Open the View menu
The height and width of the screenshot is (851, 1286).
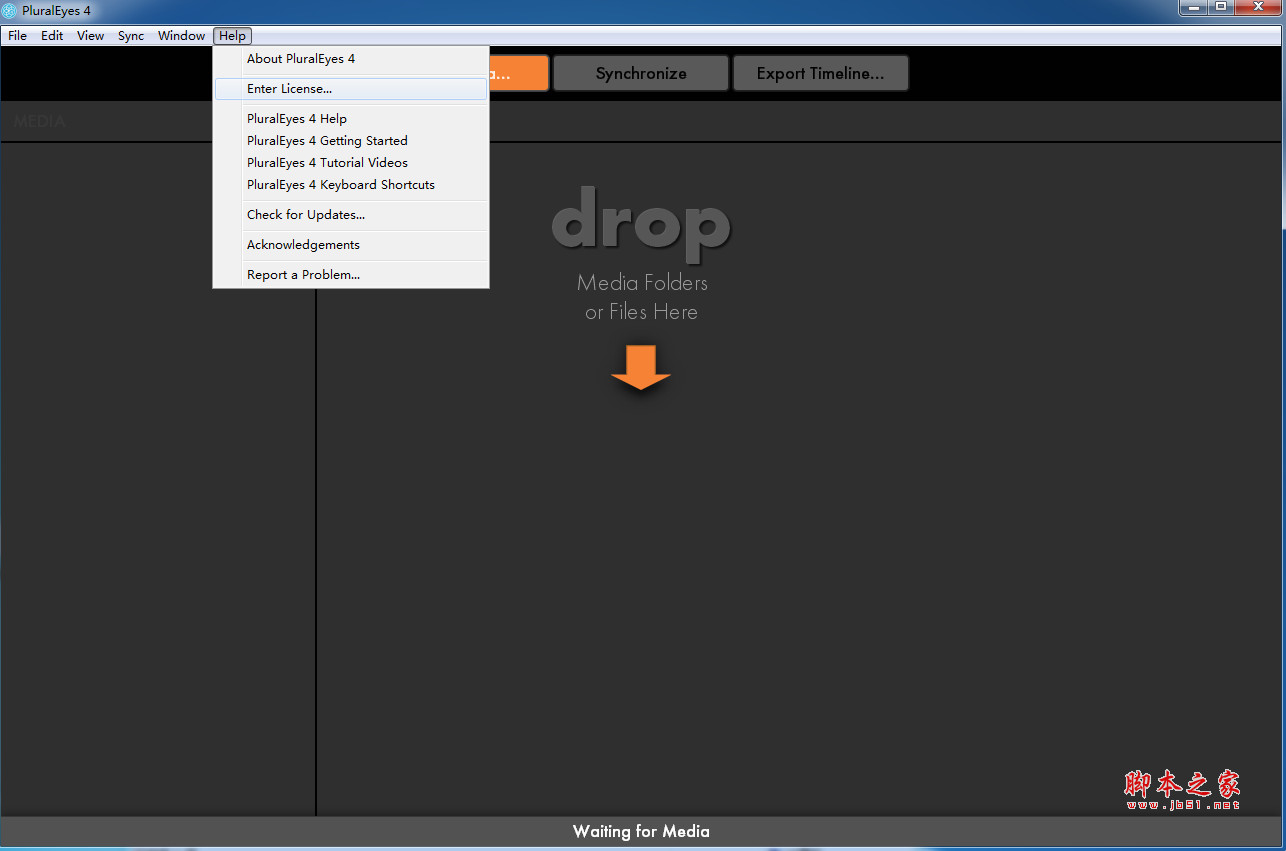coord(90,36)
